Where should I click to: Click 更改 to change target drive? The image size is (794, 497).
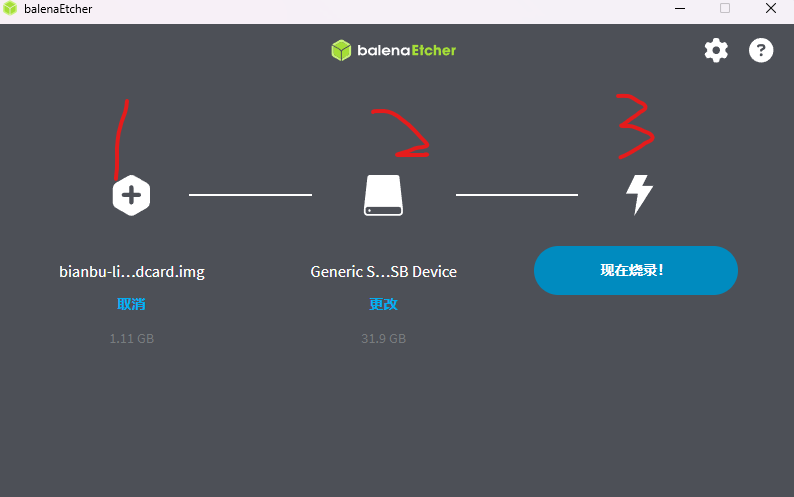pos(383,304)
